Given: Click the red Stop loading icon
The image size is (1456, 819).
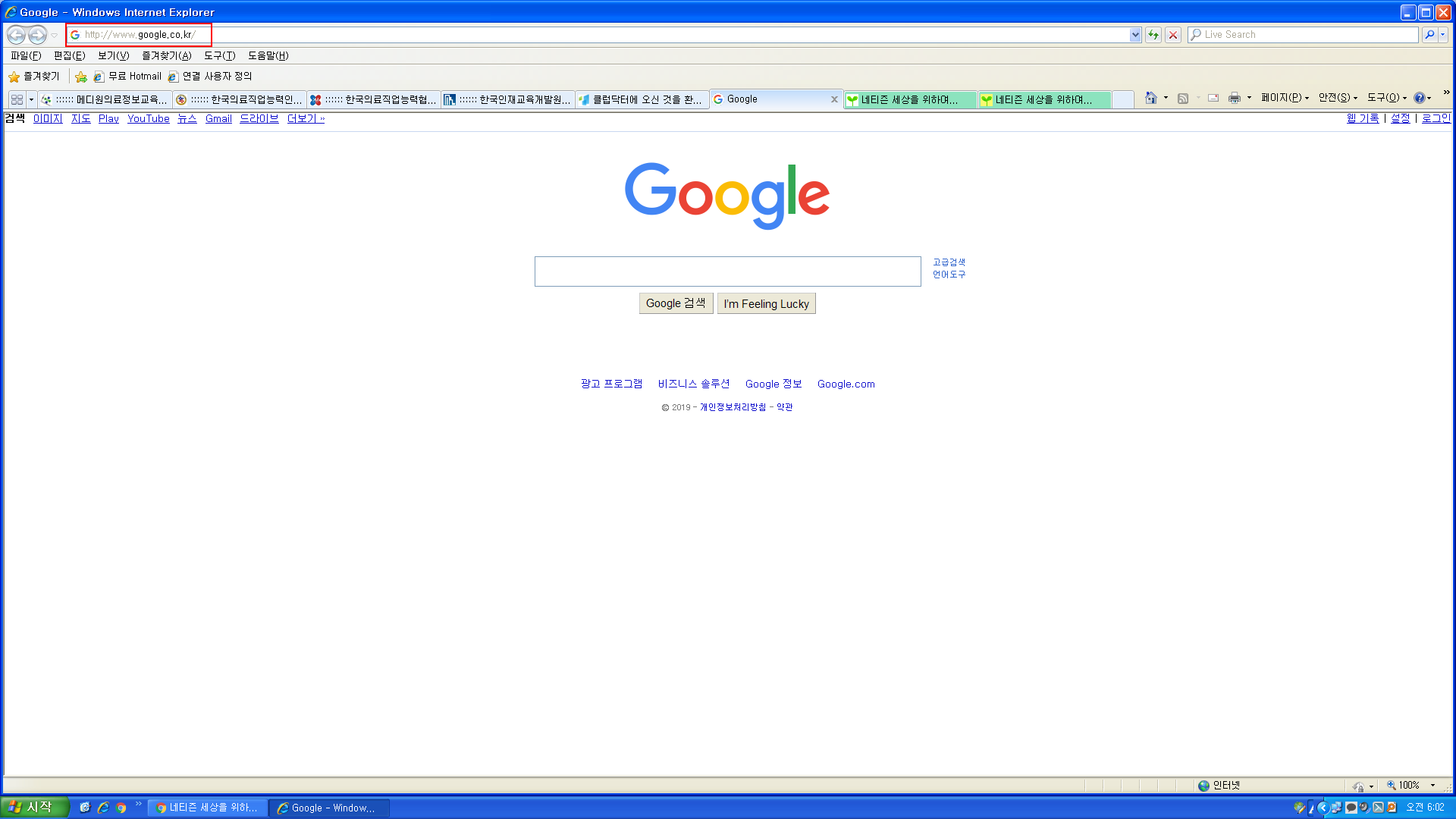Looking at the screenshot, I should click(1173, 35).
